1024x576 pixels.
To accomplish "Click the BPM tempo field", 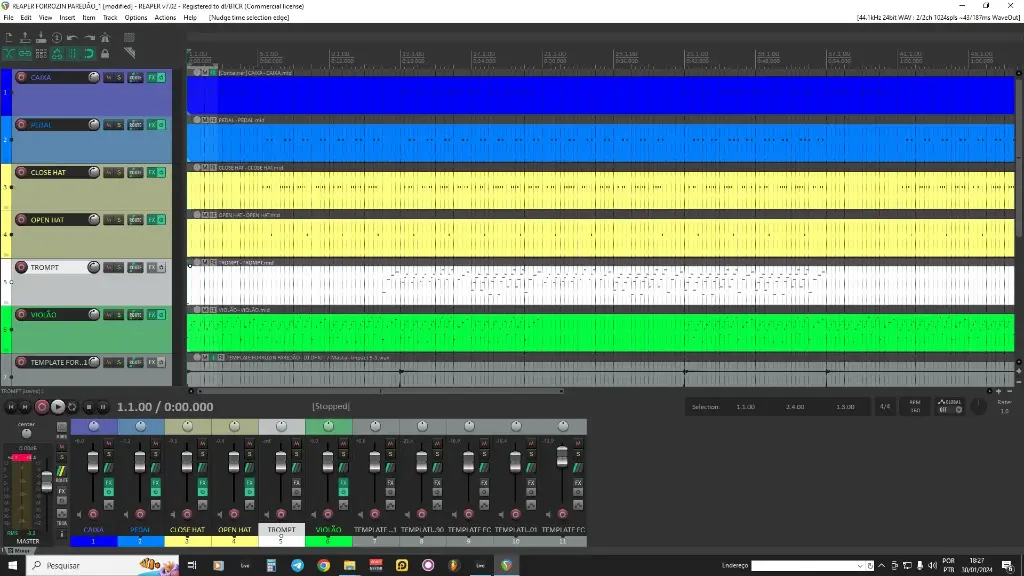I will 915,406.
